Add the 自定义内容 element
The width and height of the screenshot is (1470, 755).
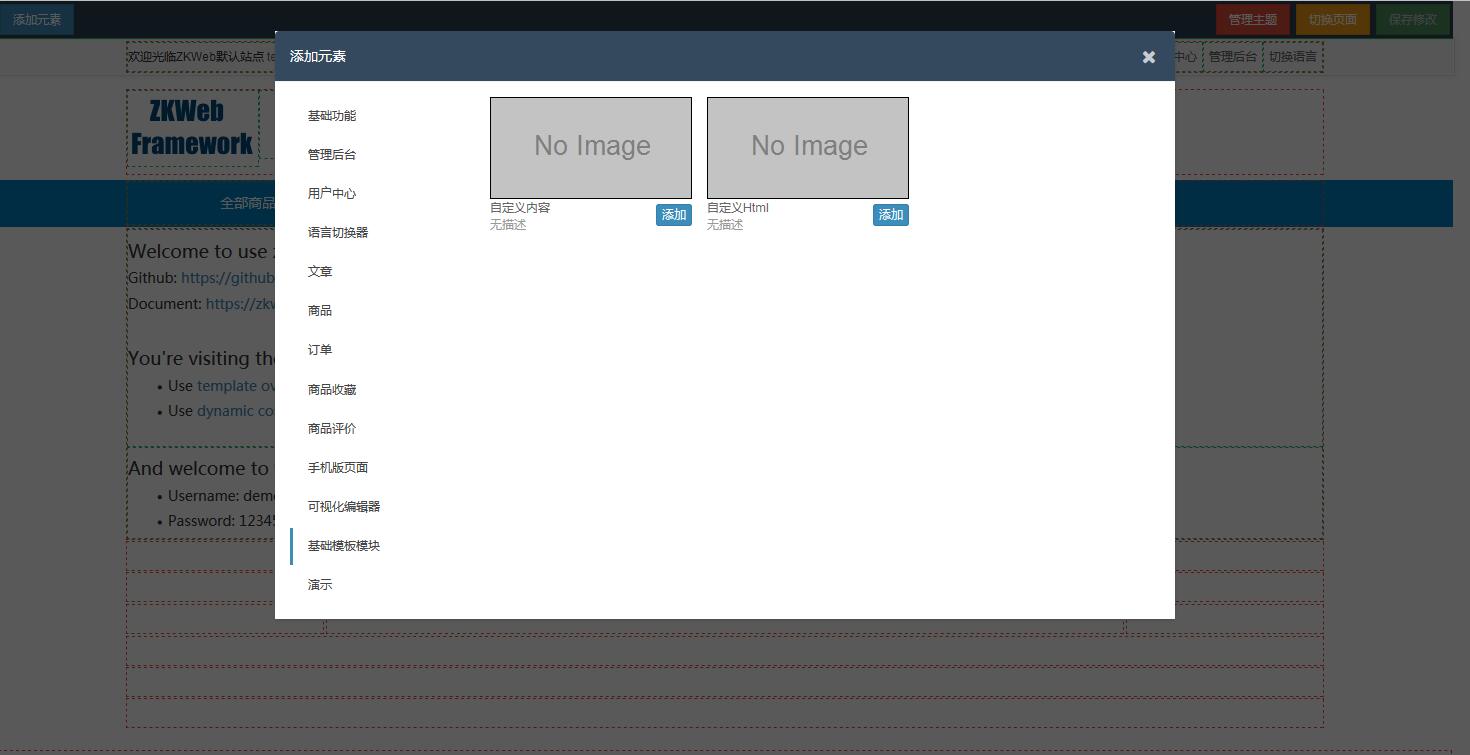674,215
